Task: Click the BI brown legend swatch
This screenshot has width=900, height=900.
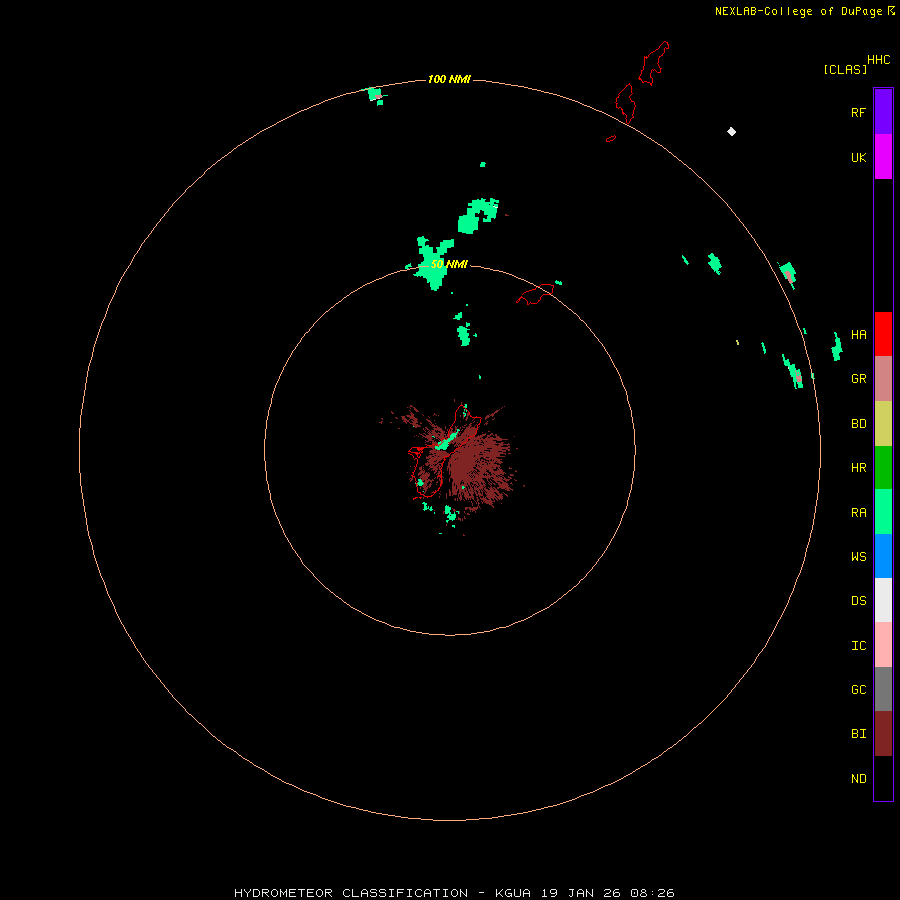Action: (883, 734)
